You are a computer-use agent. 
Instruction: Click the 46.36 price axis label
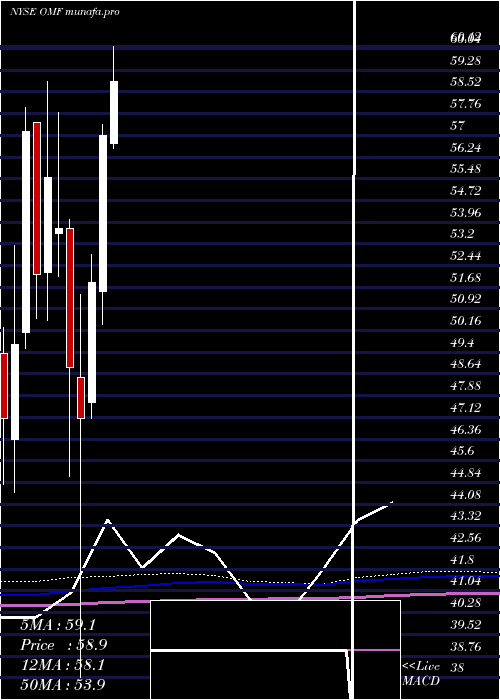pyautogui.click(x=465, y=429)
